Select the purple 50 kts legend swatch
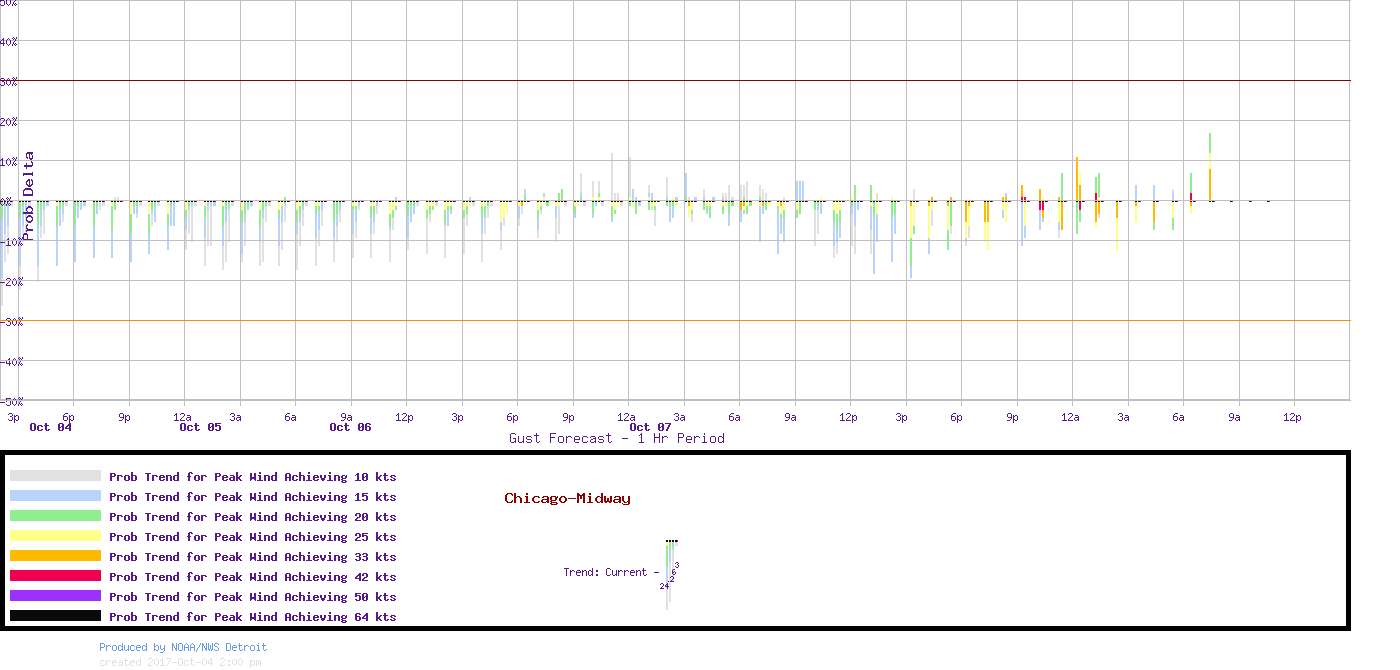The width and height of the screenshot is (1400, 670). 55,596
